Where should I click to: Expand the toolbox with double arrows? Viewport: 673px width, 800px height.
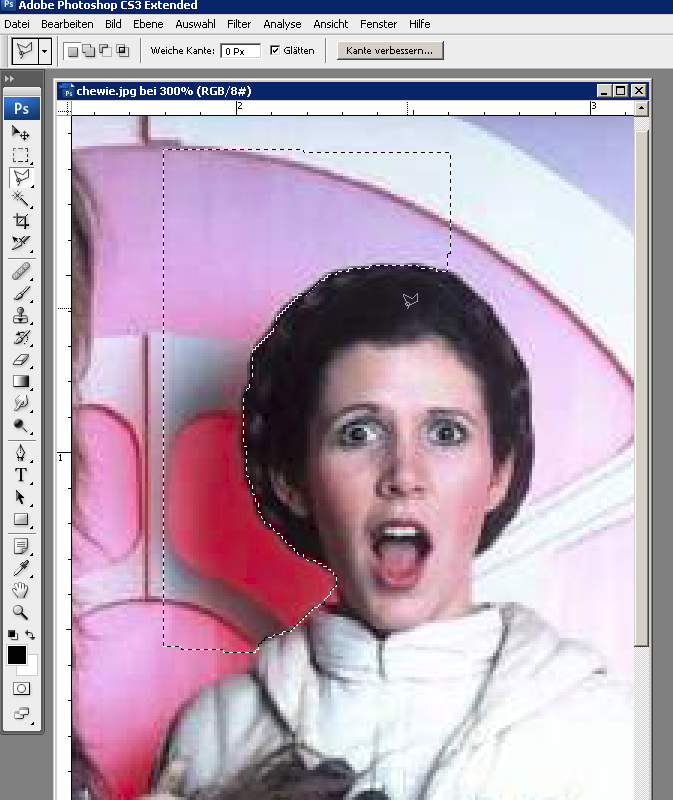[x=9, y=79]
